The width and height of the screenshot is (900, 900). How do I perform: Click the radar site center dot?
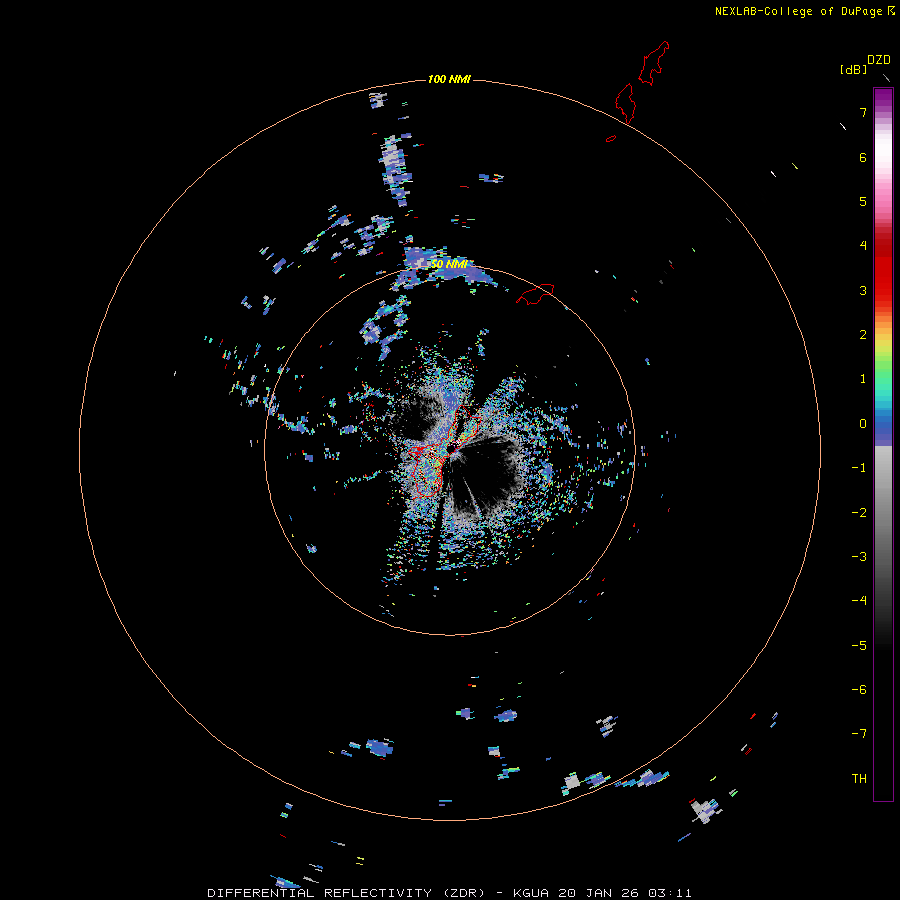click(x=451, y=448)
